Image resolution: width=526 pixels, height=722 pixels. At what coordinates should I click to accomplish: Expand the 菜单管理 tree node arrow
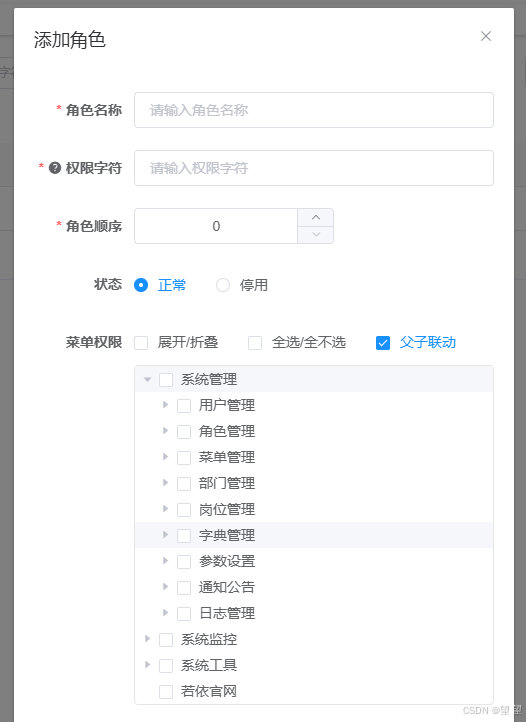pyautogui.click(x=165, y=457)
